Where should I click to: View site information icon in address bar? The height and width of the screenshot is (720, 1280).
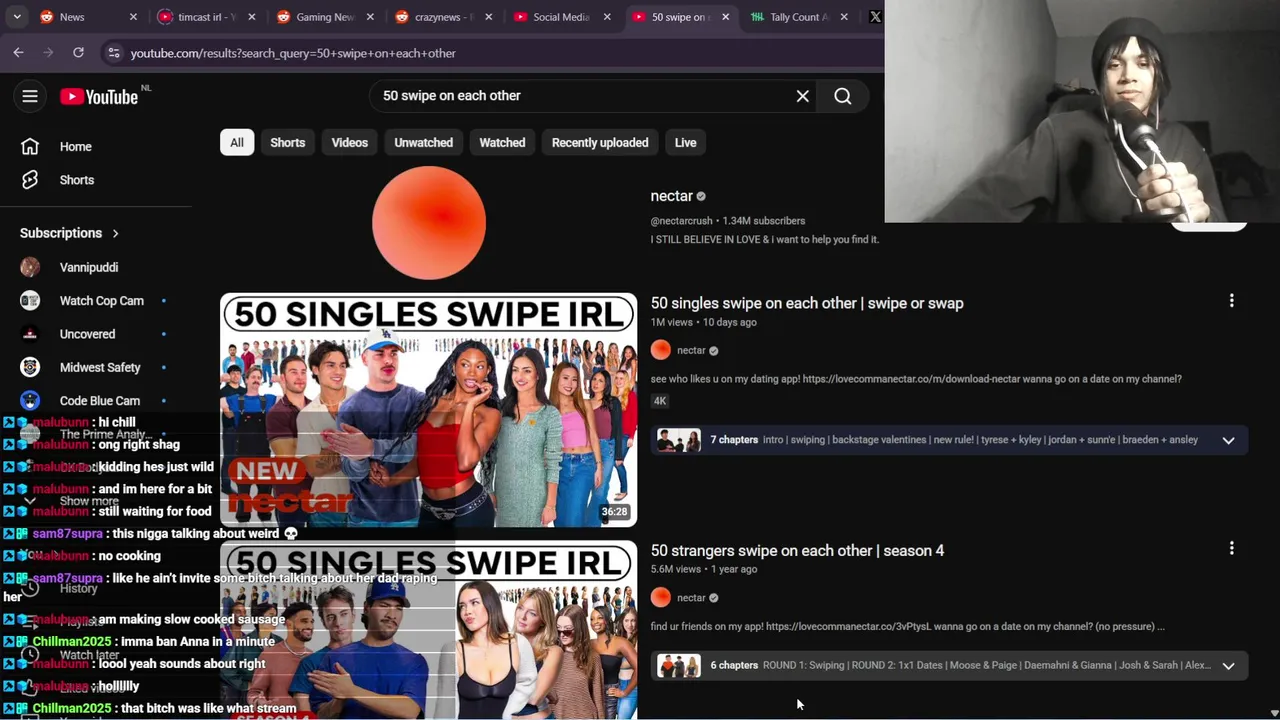(113, 53)
